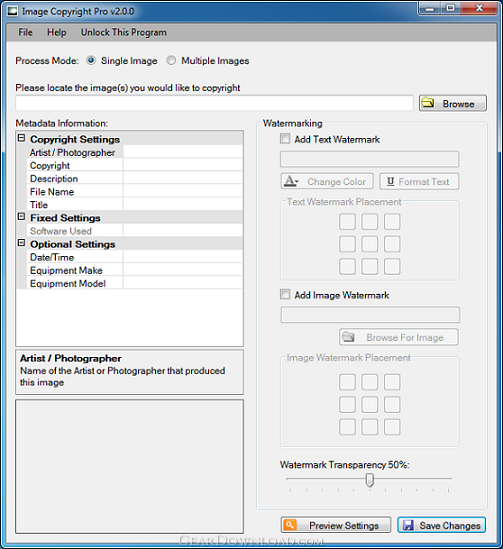Click the text watermark input field
The width and height of the screenshot is (503, 549).
coord(370,159)
